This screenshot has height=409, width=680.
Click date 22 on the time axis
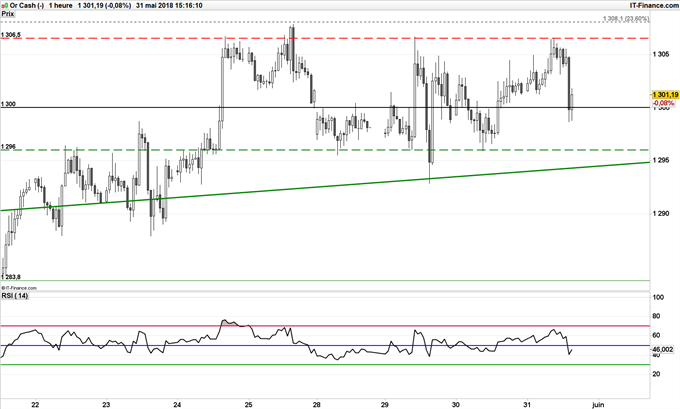(x=36, y=405)
